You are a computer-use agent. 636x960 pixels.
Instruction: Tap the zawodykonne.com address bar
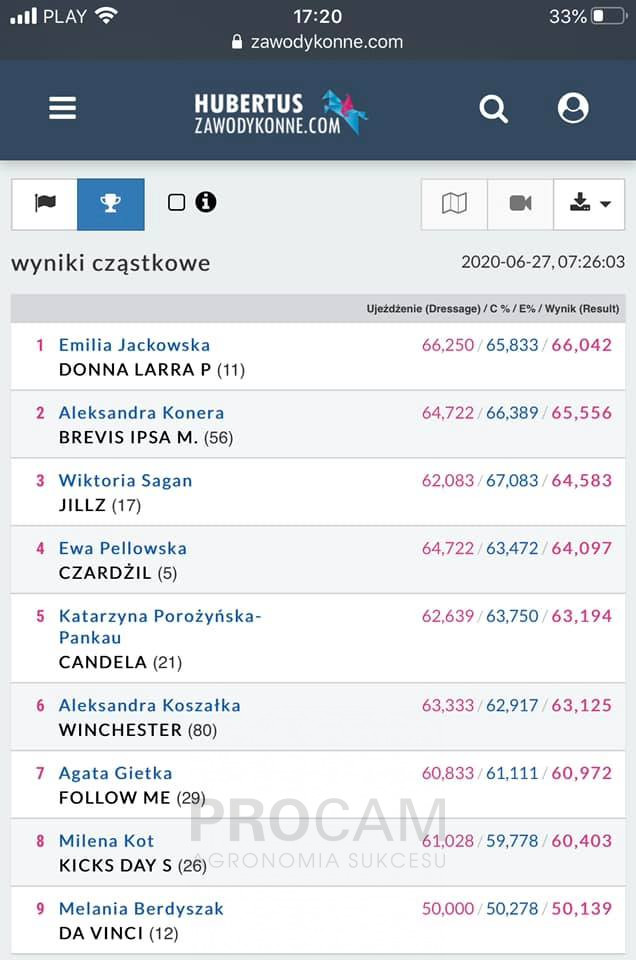pos(318,42)
